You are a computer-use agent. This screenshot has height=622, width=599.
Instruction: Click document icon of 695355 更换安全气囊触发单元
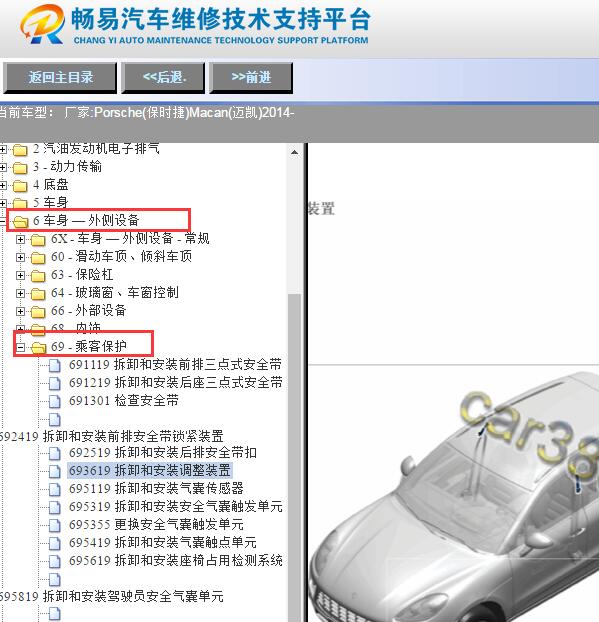tap(55, 525)
